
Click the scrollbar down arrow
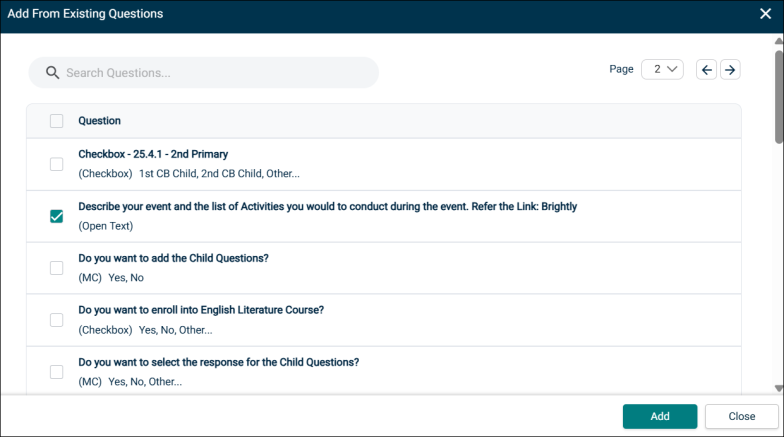tap(778, 388)
